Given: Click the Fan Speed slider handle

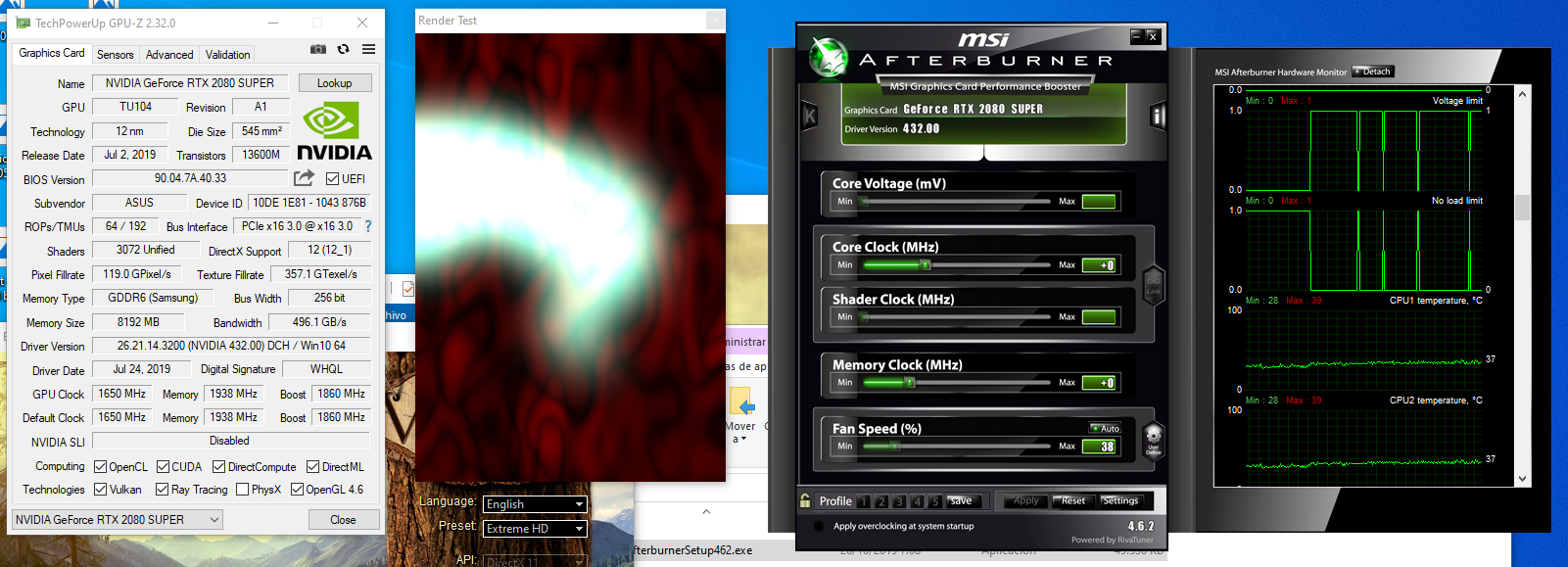Looking at the screenshot, I should pos(894,446).
